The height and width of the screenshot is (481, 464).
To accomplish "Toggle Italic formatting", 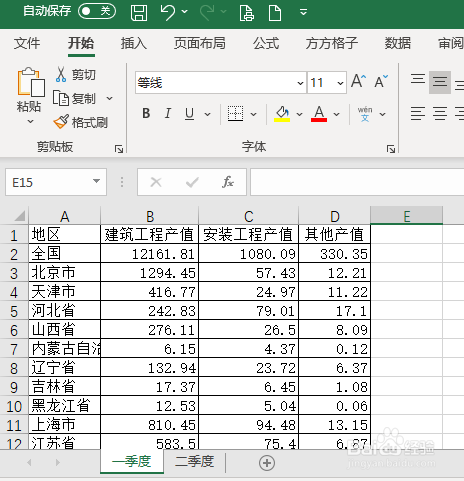I will coord(168,114).
